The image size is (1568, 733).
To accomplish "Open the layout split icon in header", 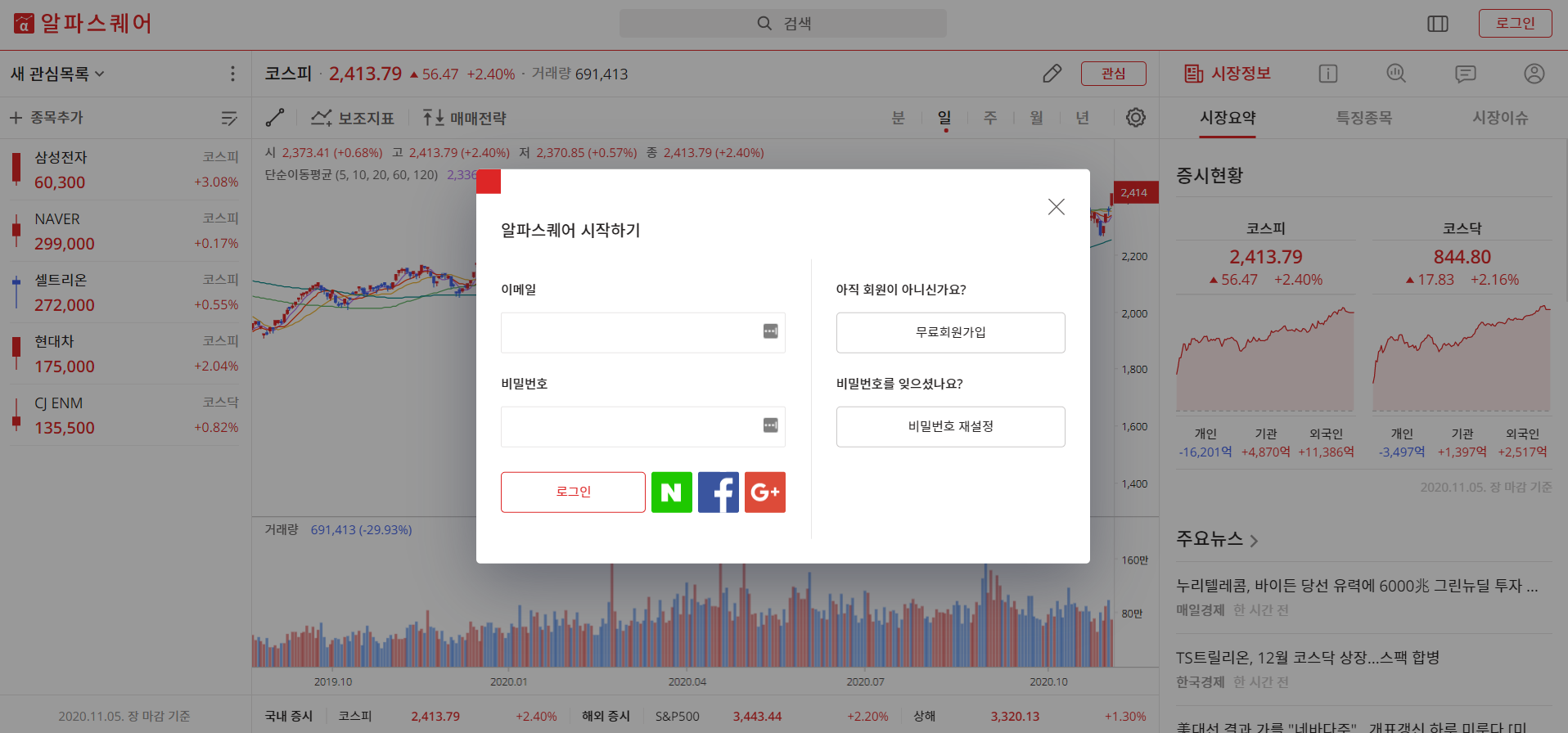I will click(x=1438, y=24).
